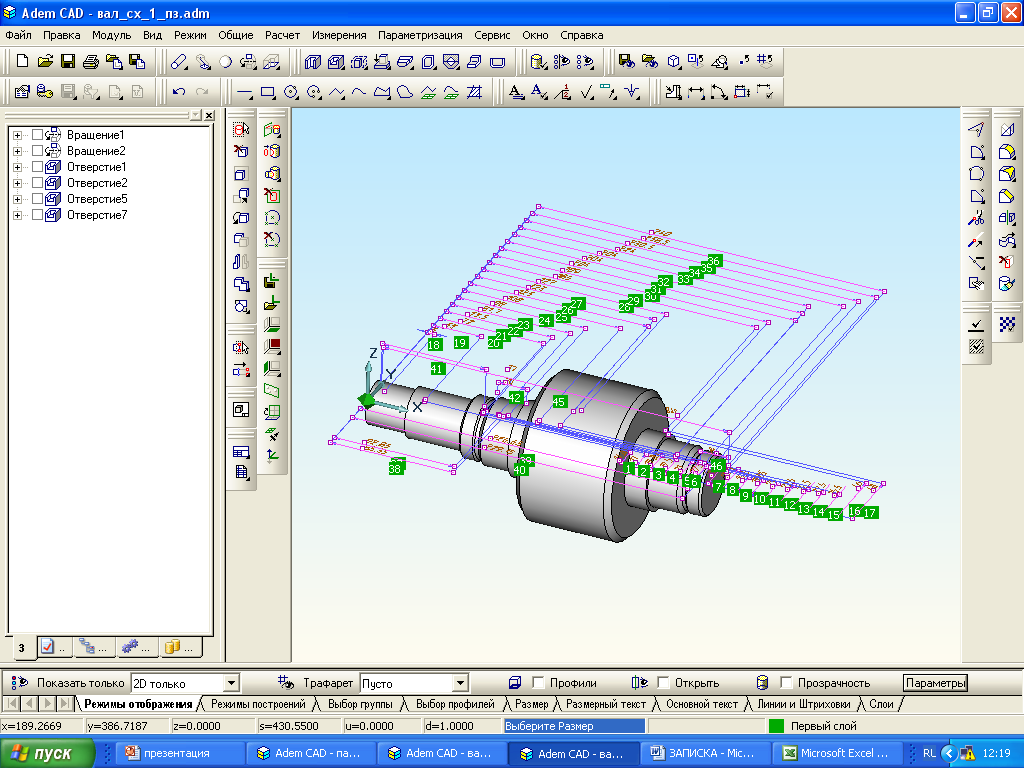Expand the Отверстие7 tree node
This screenshot has width=1024, height=768.
point(18,215)
